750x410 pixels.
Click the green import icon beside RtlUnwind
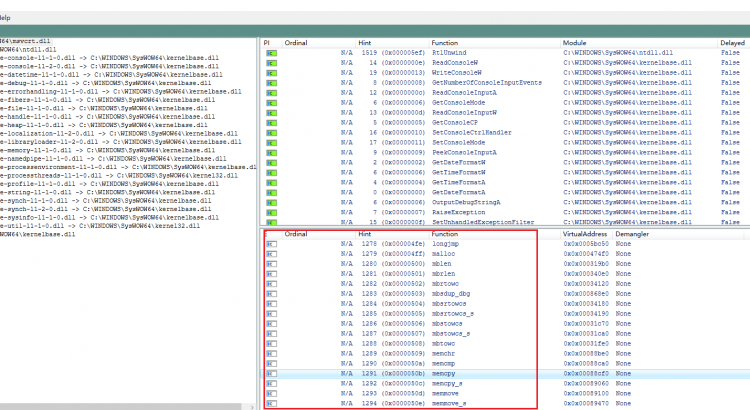pyautogui.click(x=271, y=53)
